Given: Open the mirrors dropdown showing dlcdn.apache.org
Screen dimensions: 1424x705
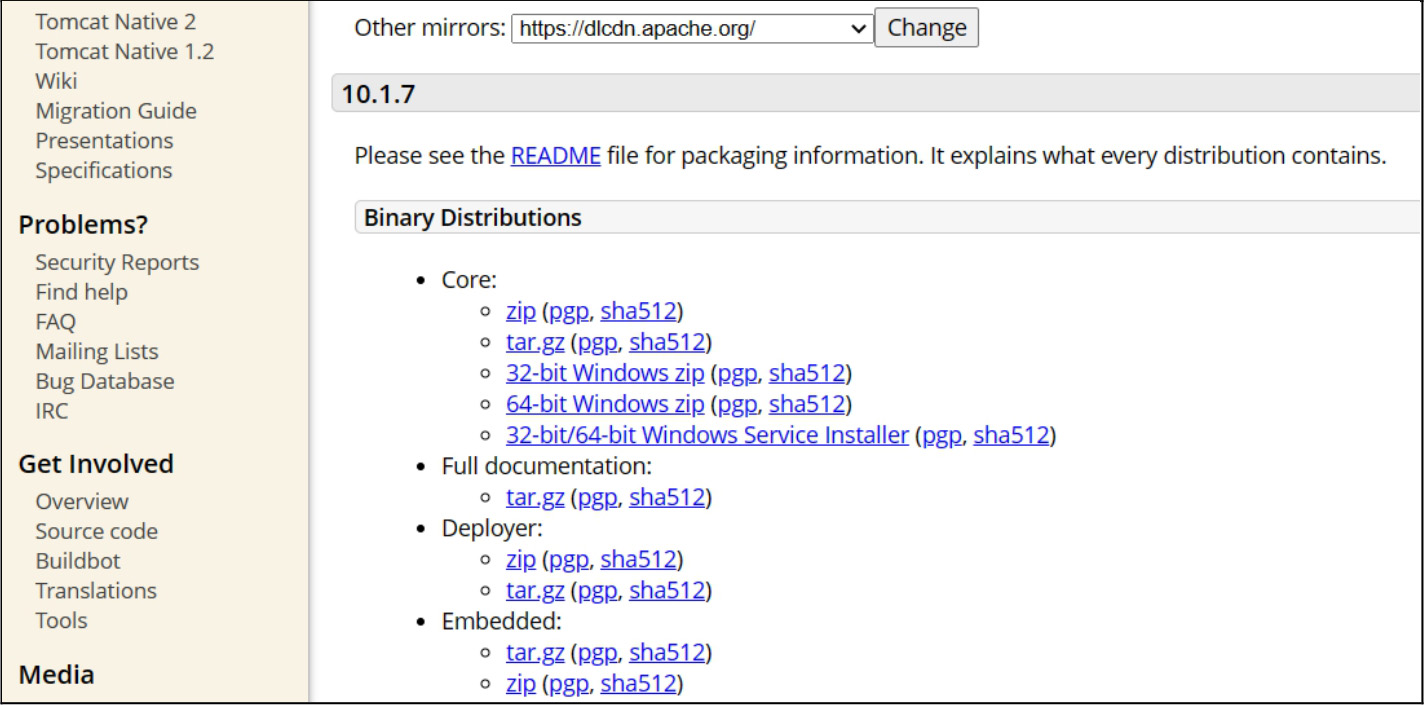Looking at the screenshot, I should (x=692, y=28).
